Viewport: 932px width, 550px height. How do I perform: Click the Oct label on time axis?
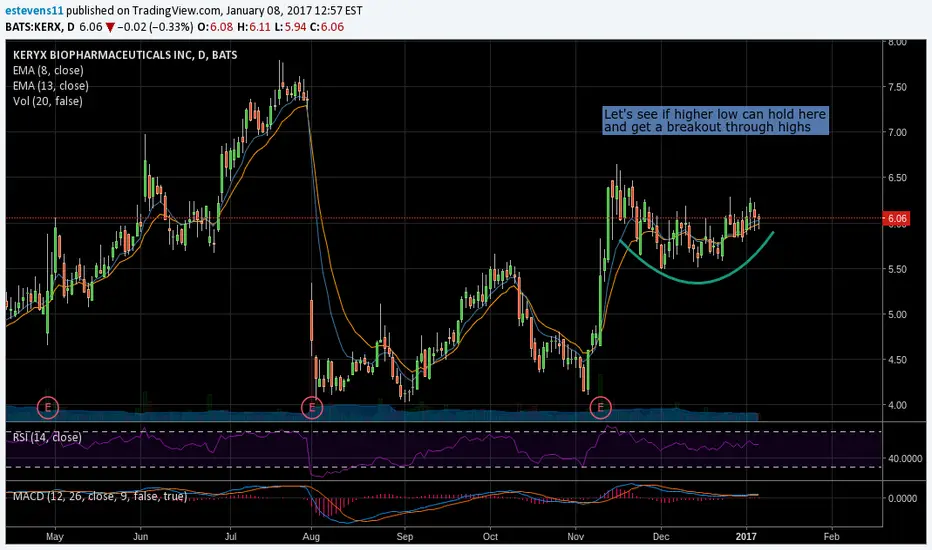click(x=490, y=536)
